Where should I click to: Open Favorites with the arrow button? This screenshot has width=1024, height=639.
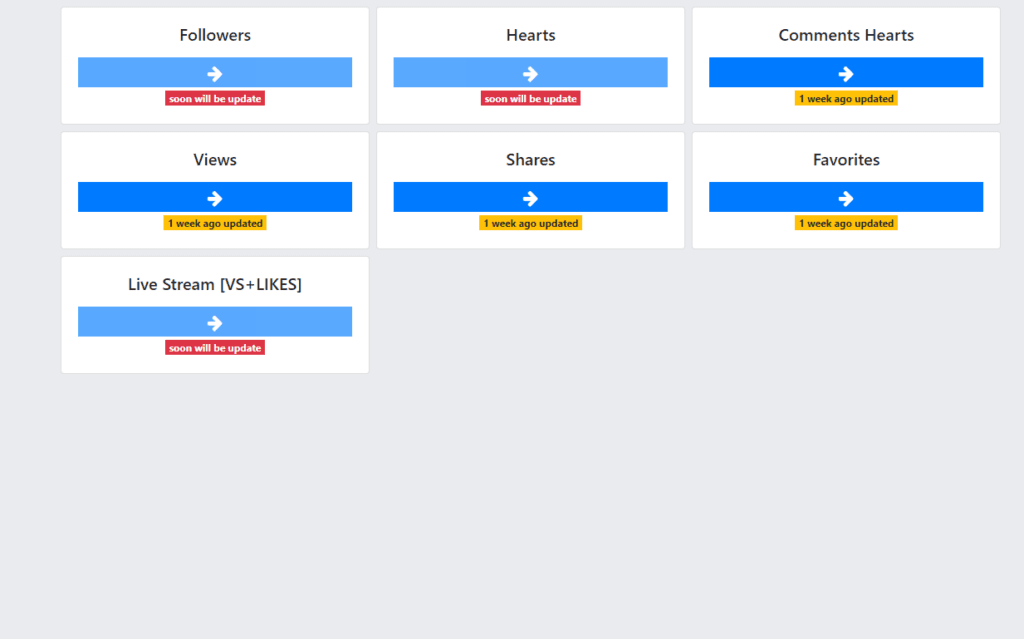(x=846, y=198)
